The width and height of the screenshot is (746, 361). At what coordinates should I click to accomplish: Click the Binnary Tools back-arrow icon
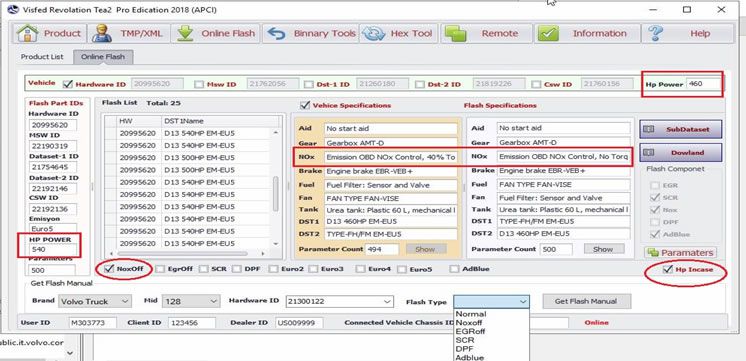(276, 33)
